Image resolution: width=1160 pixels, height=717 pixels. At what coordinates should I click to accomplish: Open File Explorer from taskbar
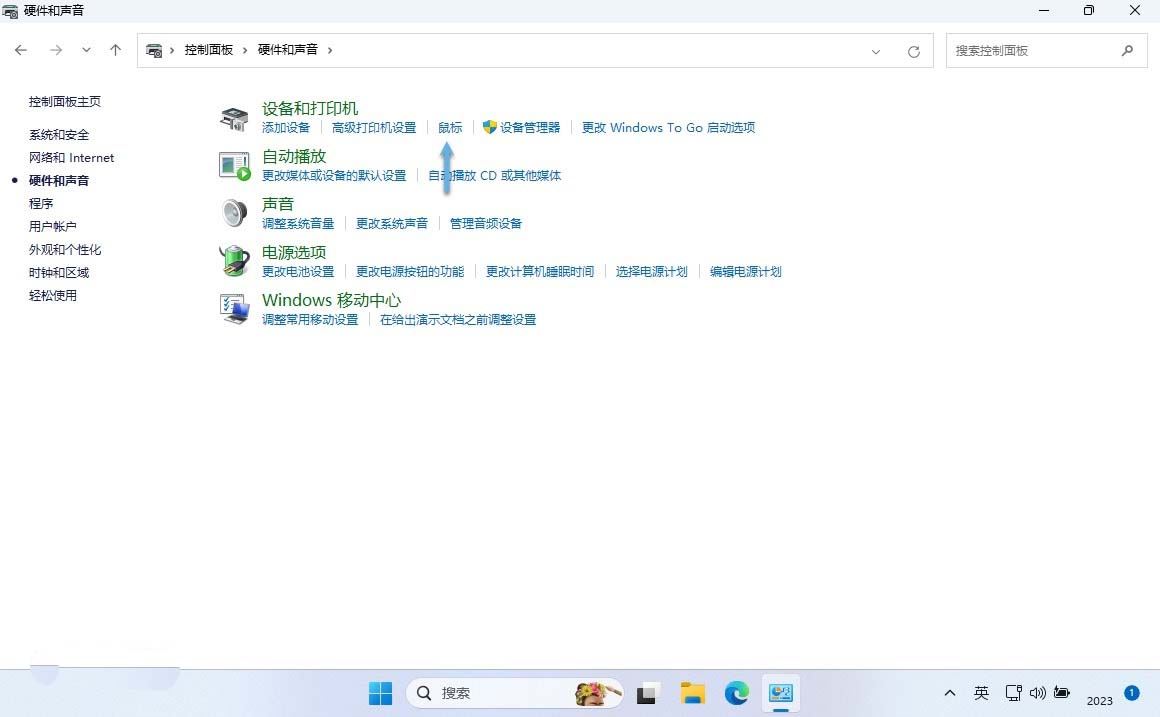pos(692,692)
